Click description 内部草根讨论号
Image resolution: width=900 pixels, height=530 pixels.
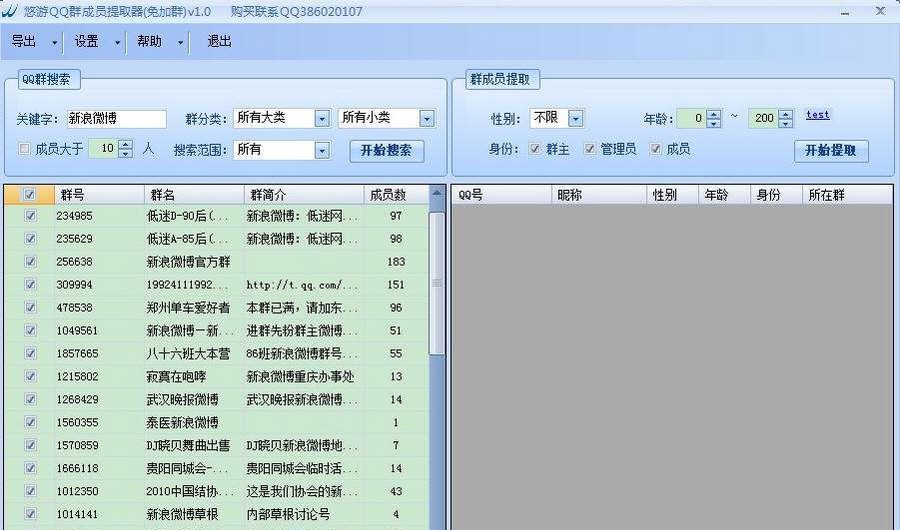point(288,514)
